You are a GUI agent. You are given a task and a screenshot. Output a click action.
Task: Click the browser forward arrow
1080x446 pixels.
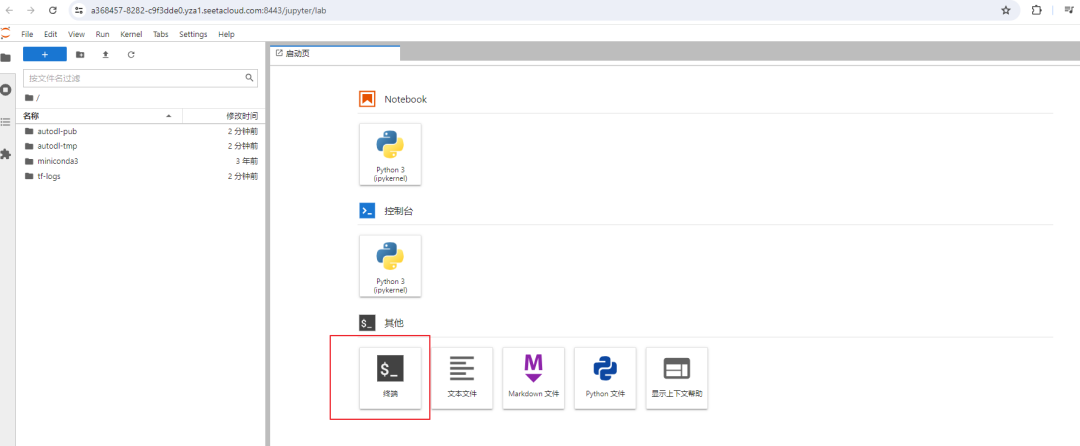[30, 10]
